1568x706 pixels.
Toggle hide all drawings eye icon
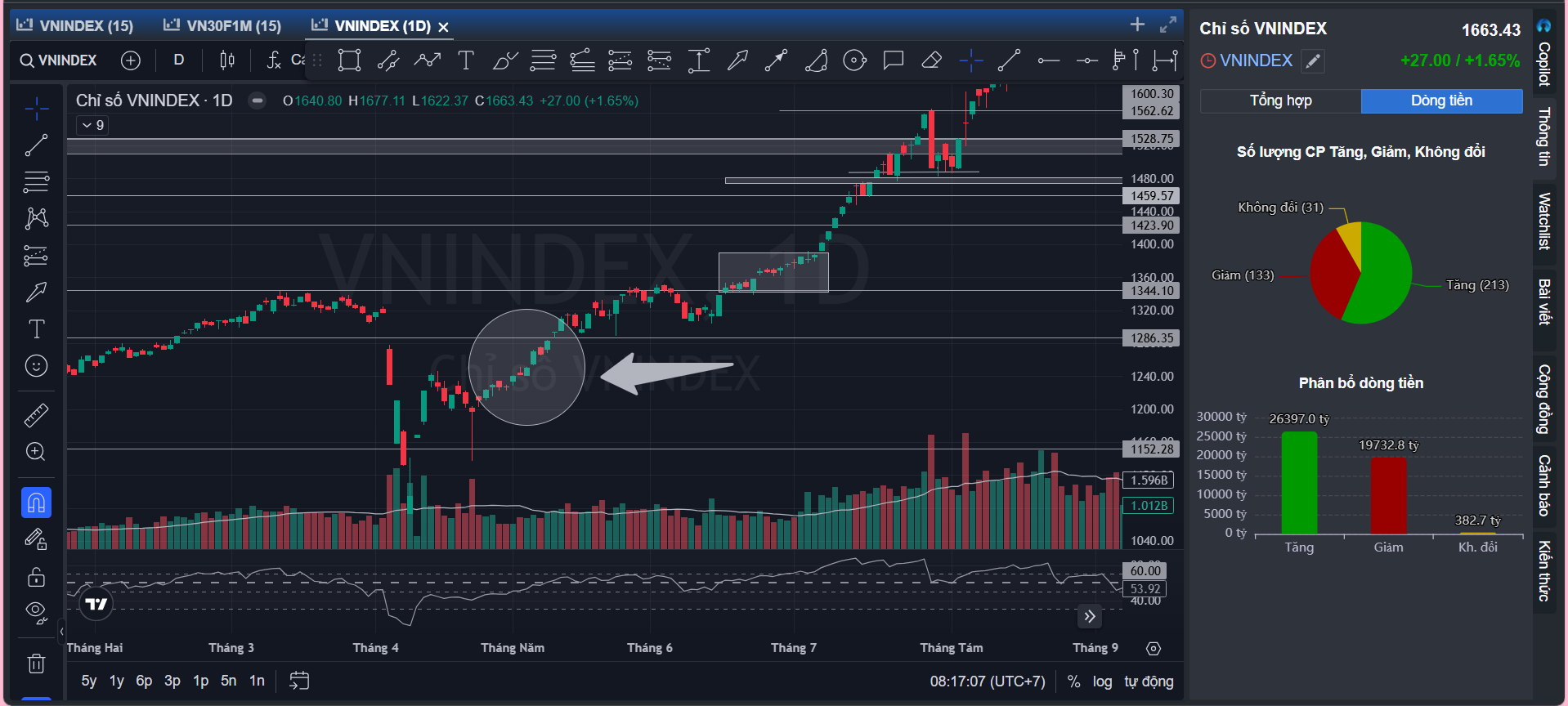(36, 611)
